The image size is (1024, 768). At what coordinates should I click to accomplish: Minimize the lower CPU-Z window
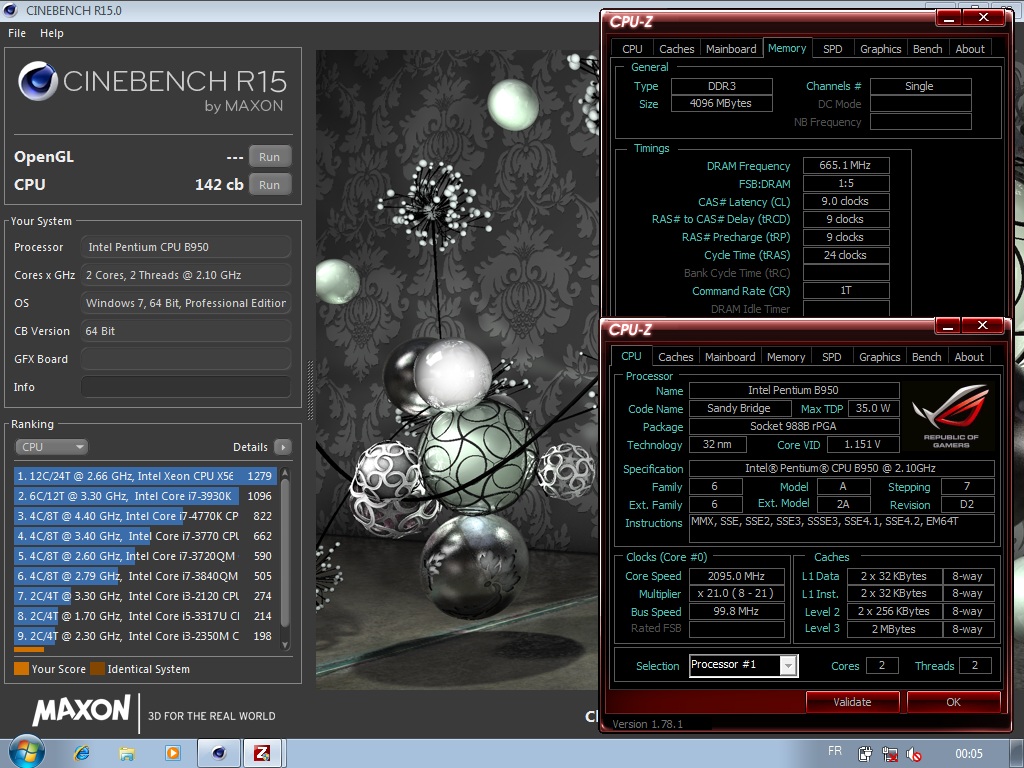(x=948, y=325)
